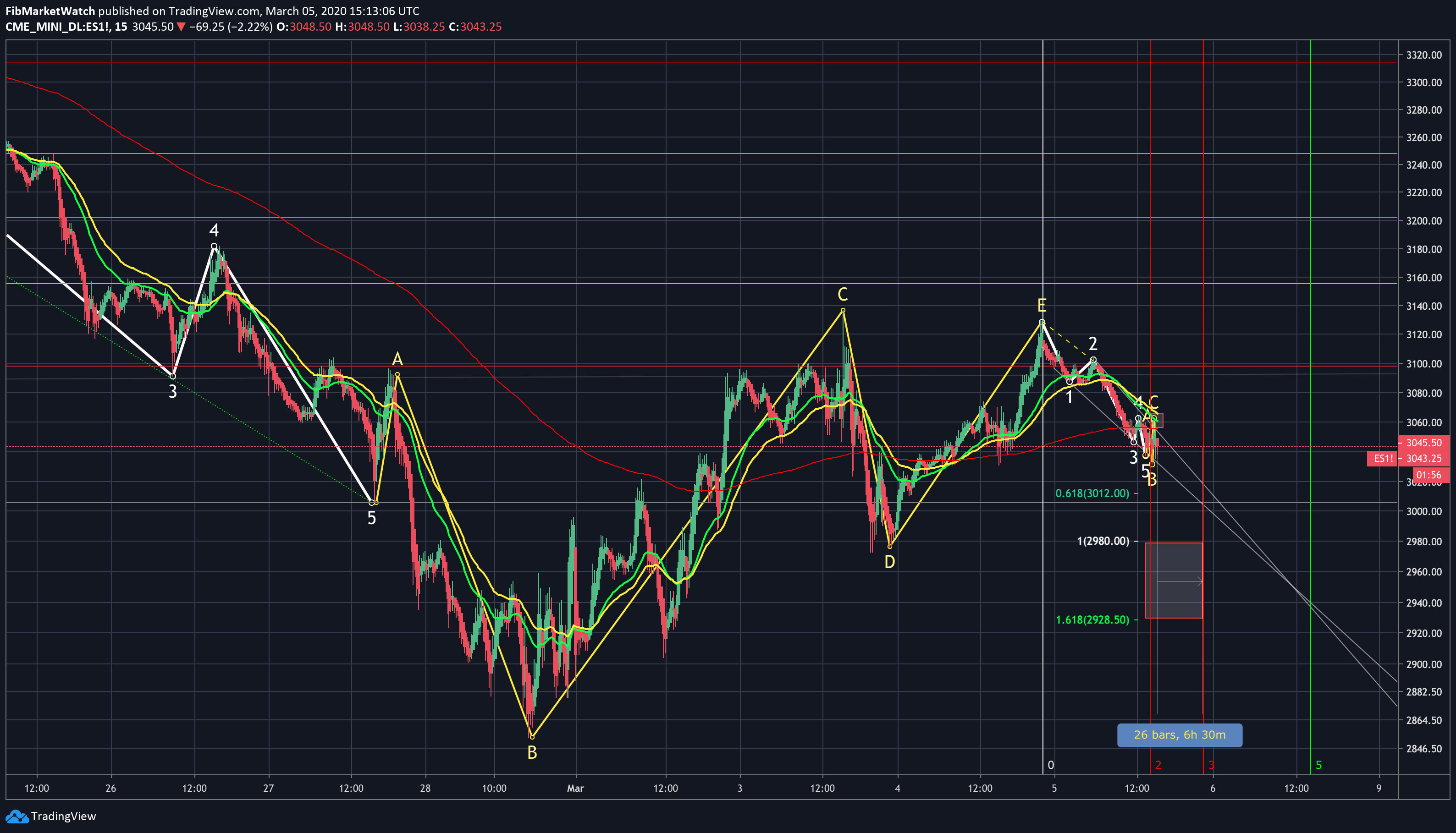This screenshot has width=1456, height=833.
Task: Click the C:3043.25 close value
Action: pos(475,27)
